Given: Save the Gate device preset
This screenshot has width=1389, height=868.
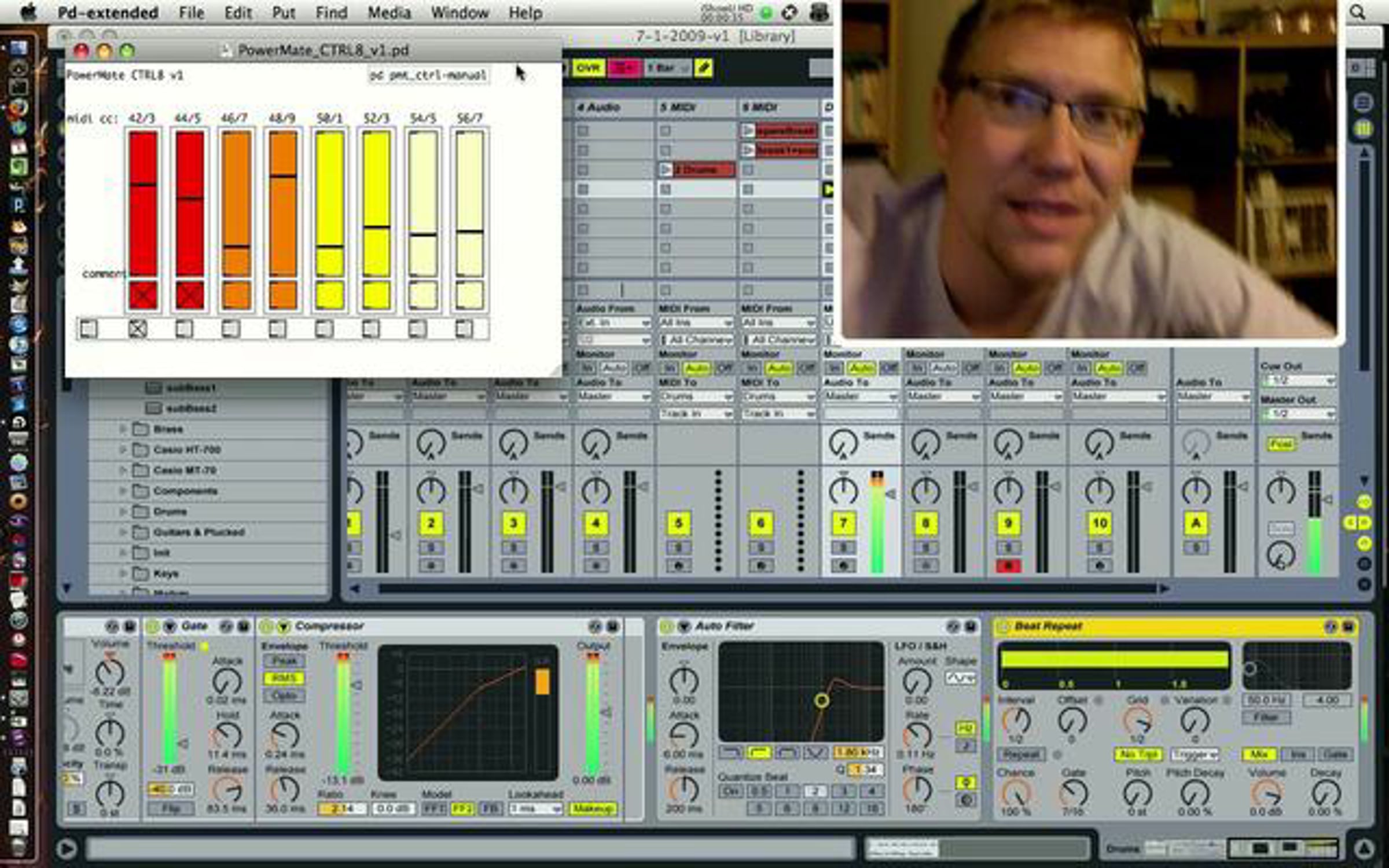Looking at the screenshot, I should tap(244, 626).
